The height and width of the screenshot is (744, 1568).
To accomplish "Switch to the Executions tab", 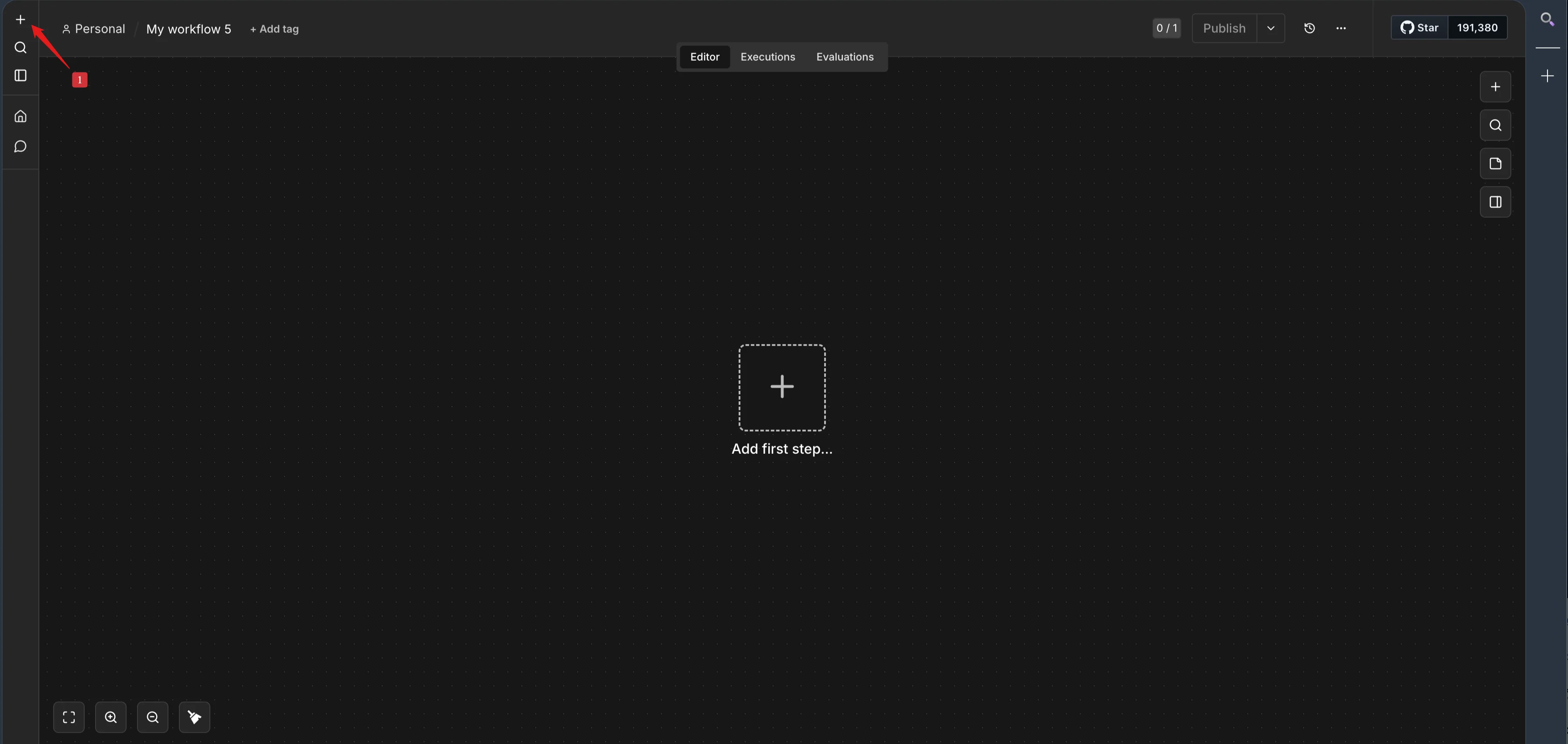I will coord(767,57).
